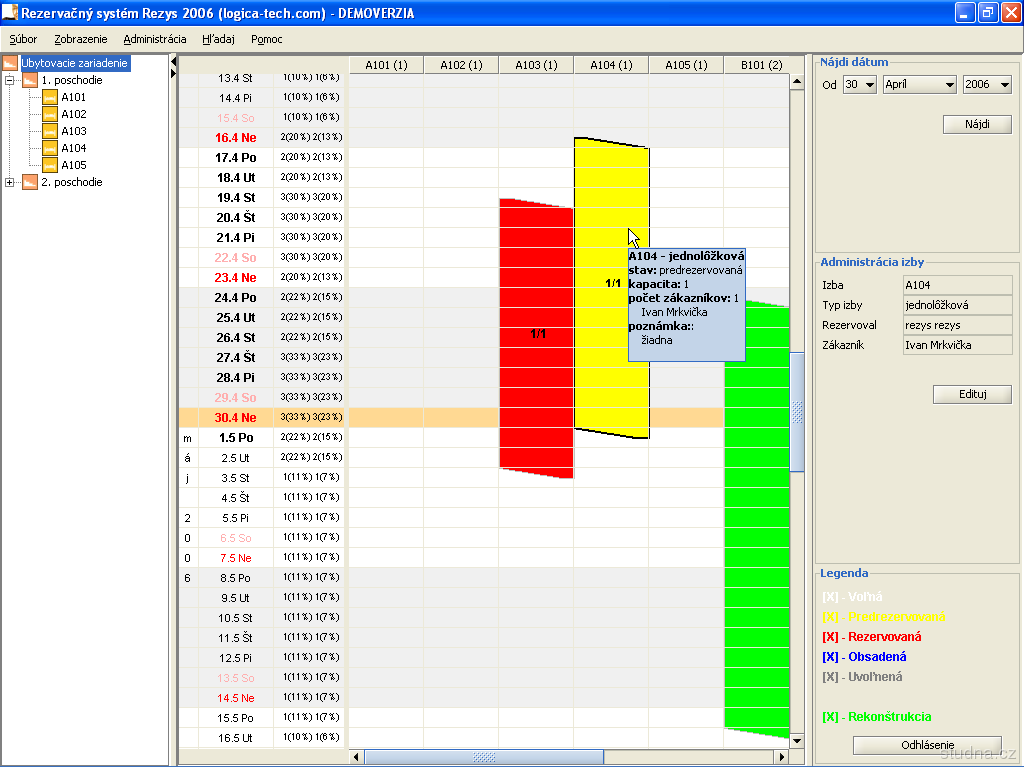Screen dimensions: 1024x767
Task: Toggle the green Rekonštrukcia legend marker
Action: [830, 717]
